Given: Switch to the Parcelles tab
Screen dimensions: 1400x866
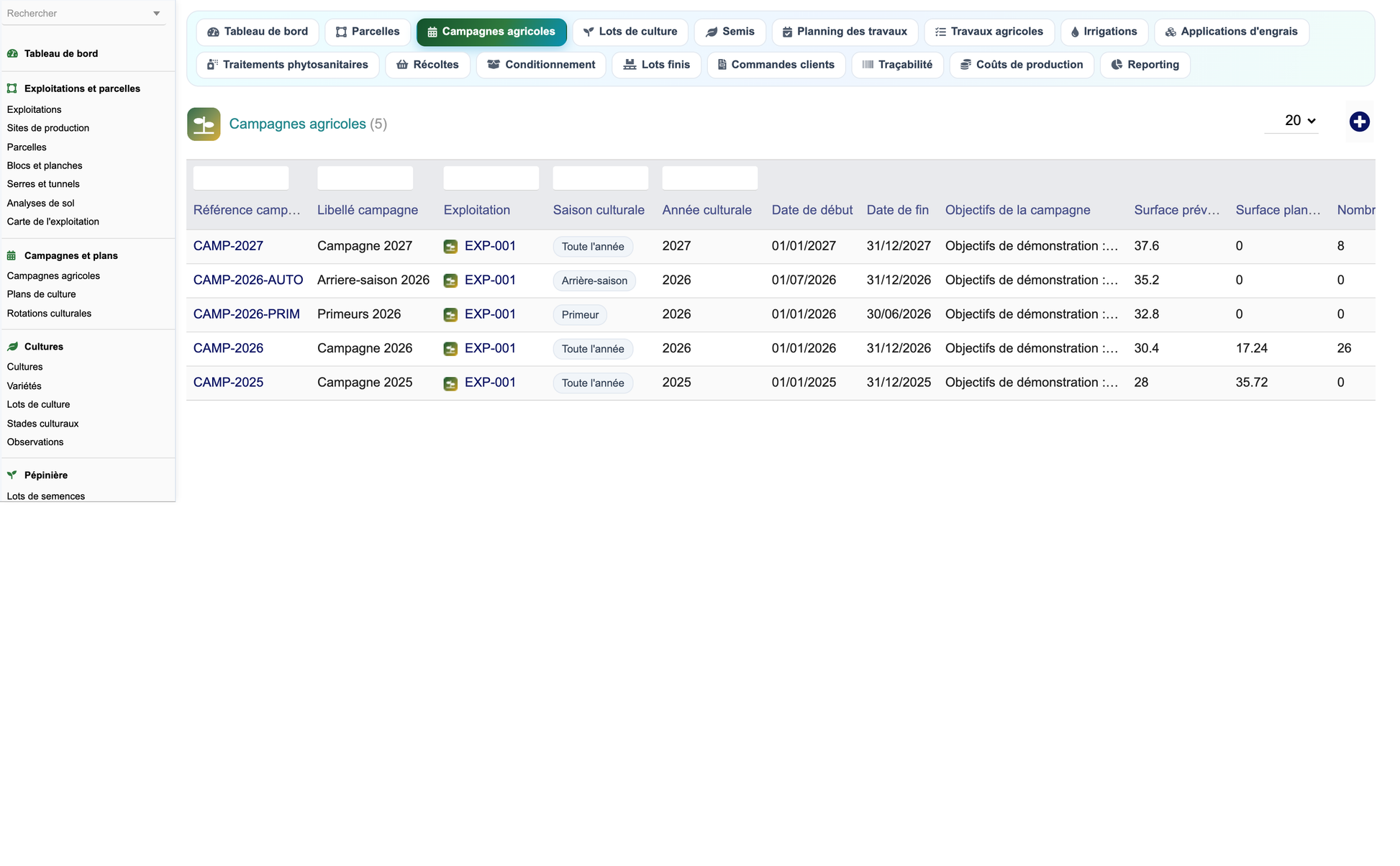Looking at the screenshot, I should (x=368, y=32).
